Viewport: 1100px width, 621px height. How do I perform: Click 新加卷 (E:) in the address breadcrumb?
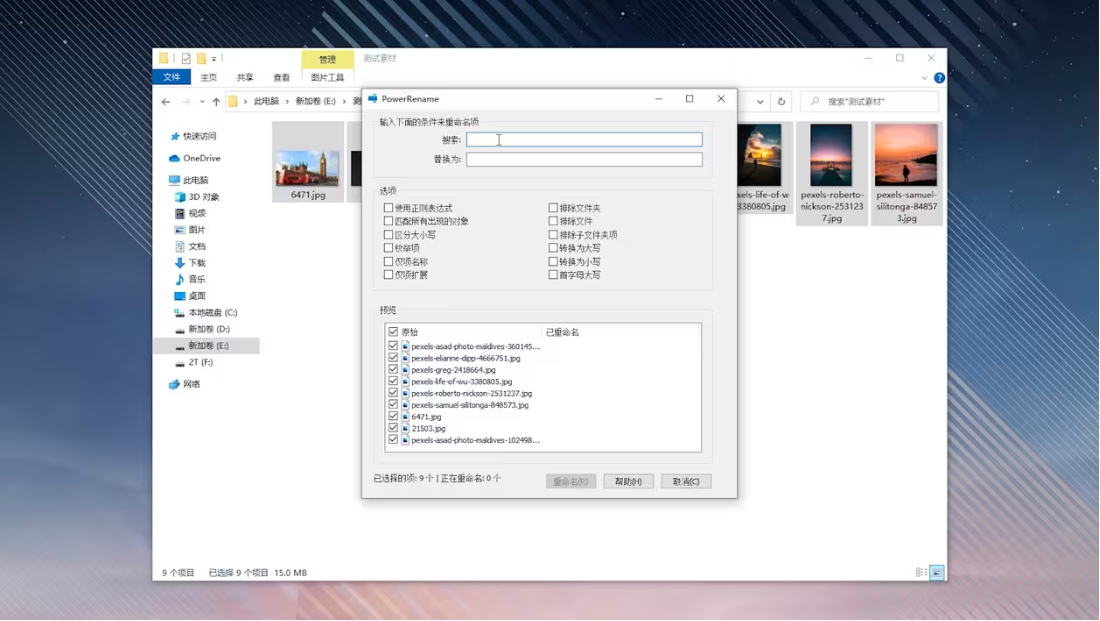click(x=316, y=102)
